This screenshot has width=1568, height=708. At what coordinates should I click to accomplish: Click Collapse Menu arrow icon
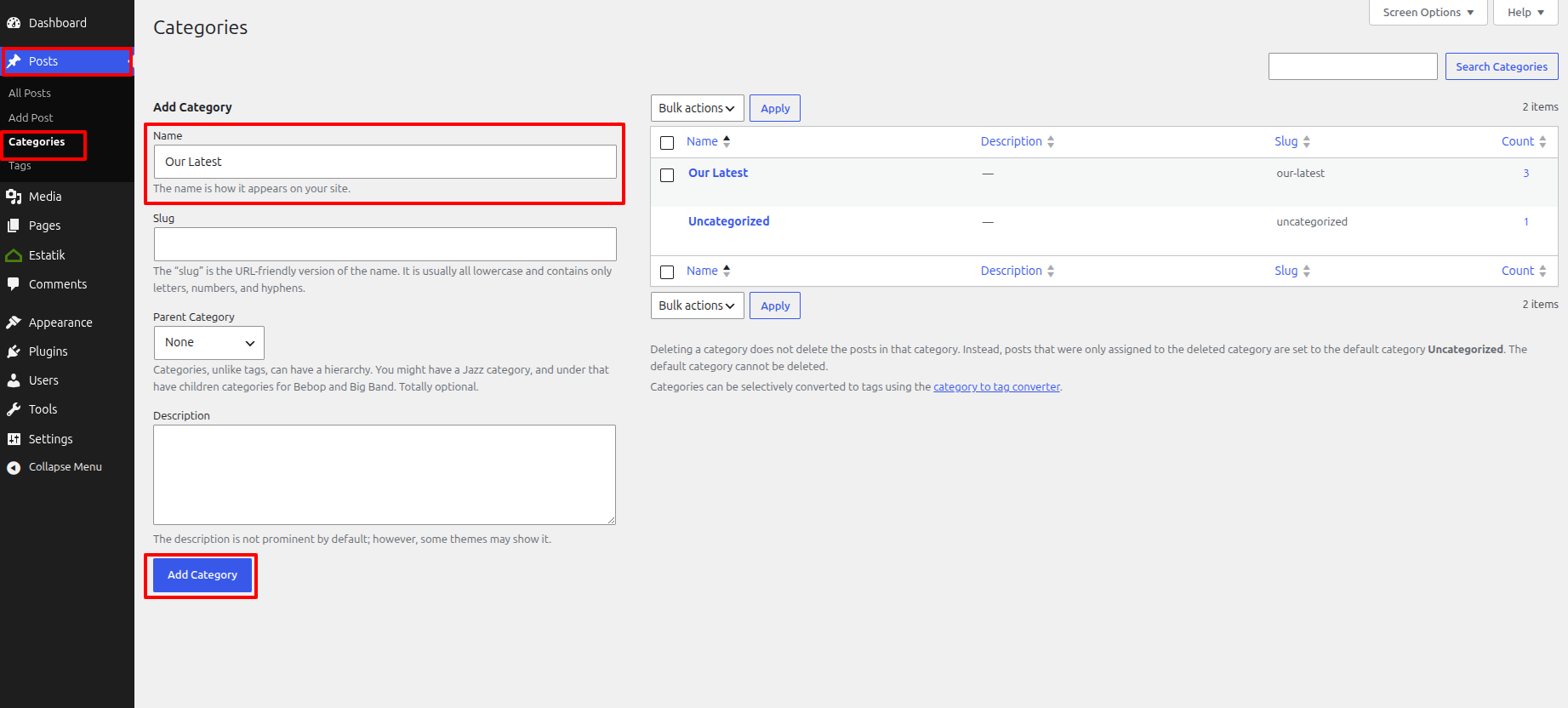[x=14, y=467]
